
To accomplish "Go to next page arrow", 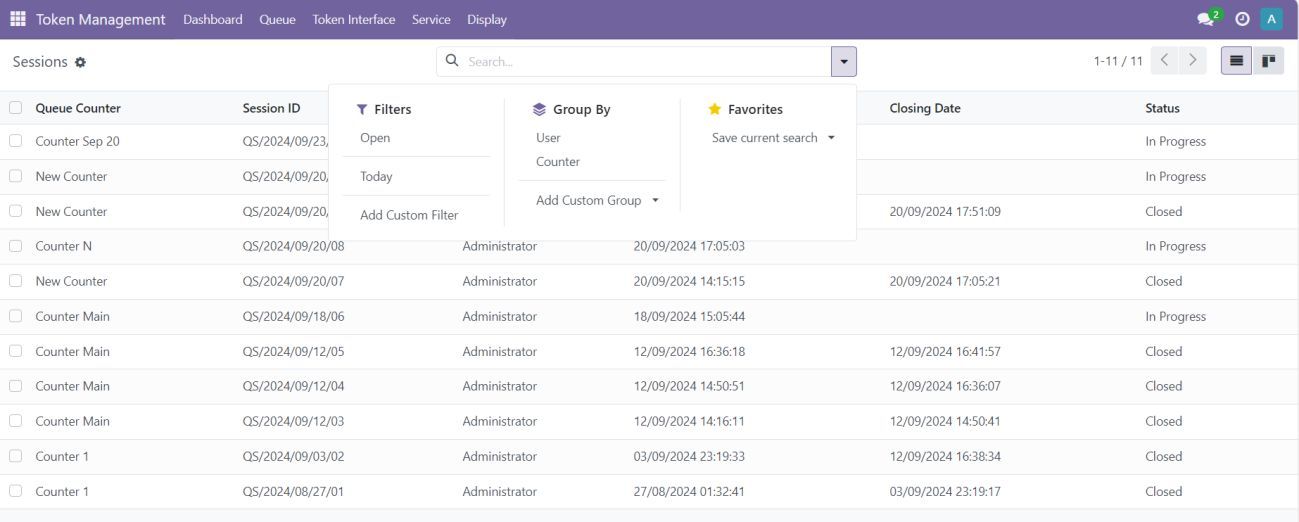I will 1191,61.
